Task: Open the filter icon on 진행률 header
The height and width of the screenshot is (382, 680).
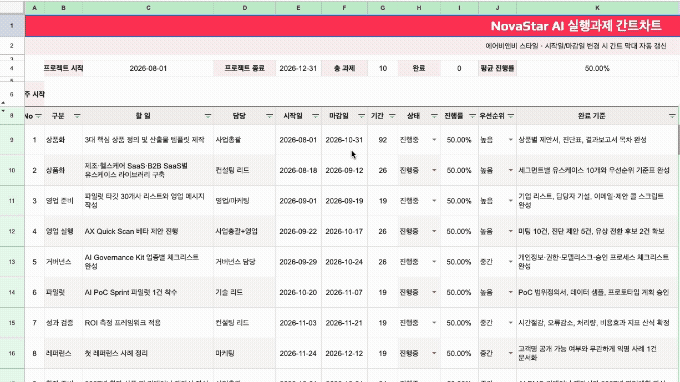Action: (472, 116)
